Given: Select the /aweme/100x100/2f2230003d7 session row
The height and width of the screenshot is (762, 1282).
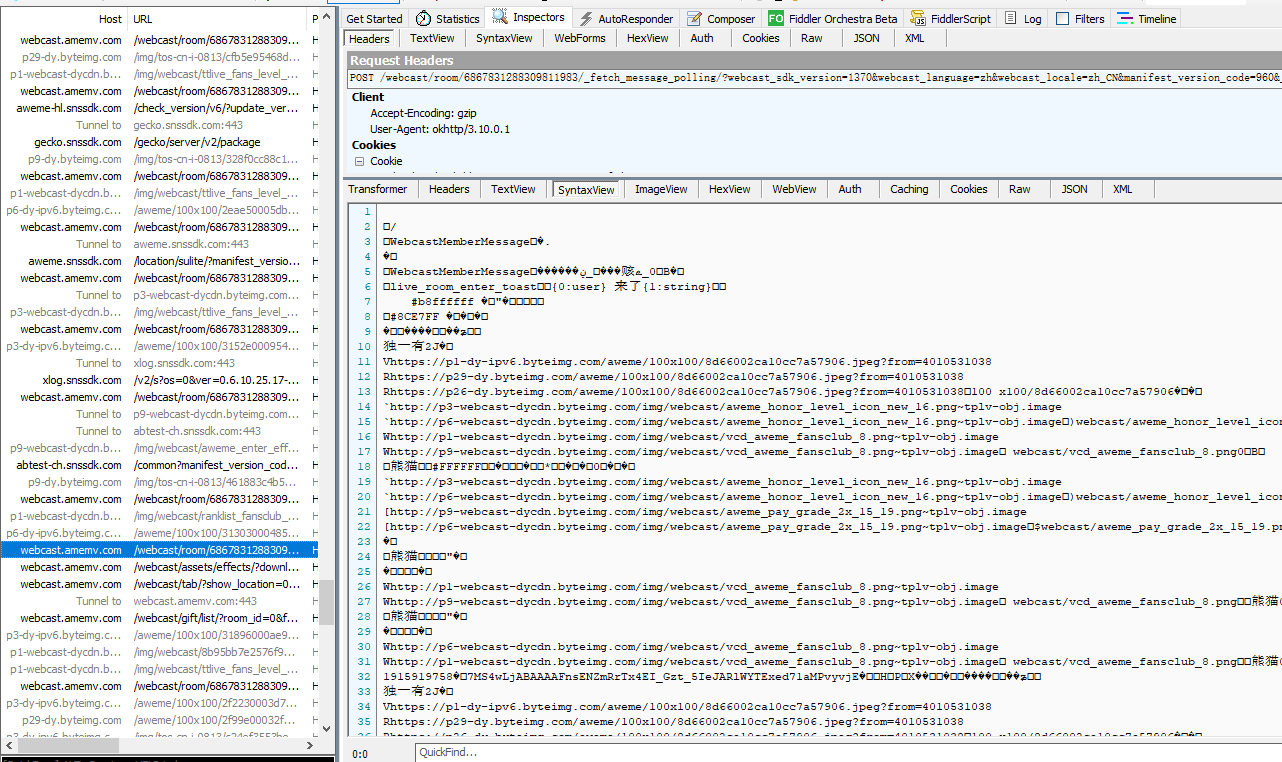Looking at the screenshot, I should (160, 703).
